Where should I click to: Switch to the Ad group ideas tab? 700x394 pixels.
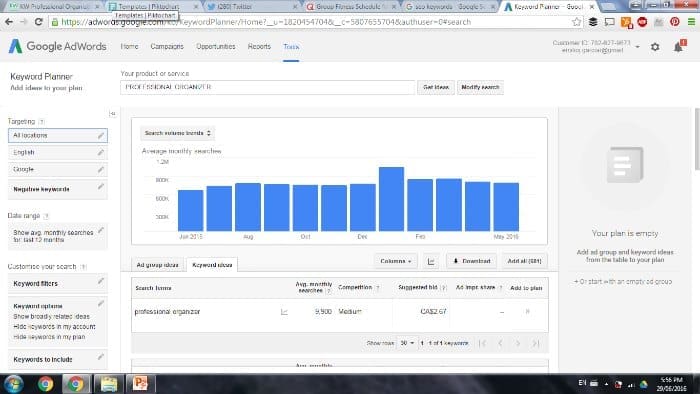tap(157, 265)
